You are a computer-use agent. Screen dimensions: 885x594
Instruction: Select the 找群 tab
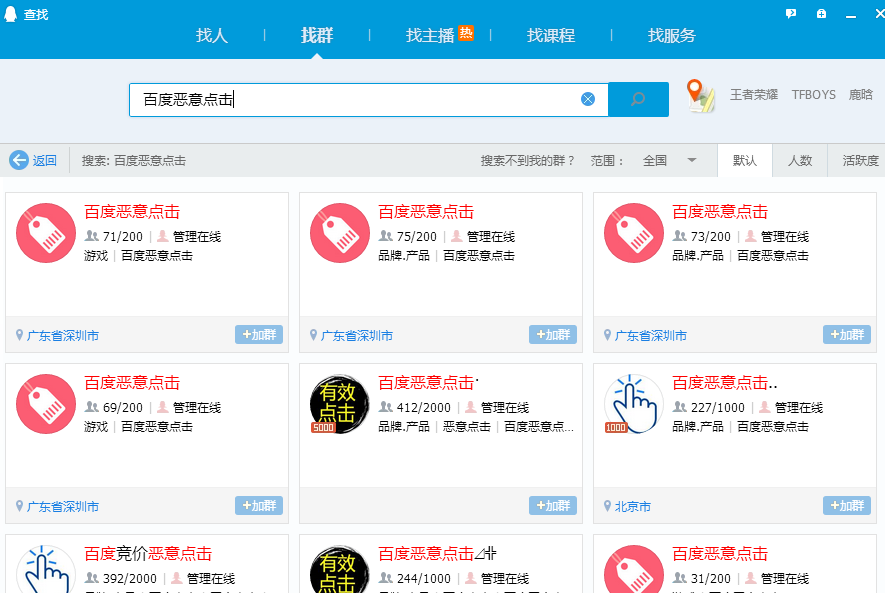pos(317,36)
